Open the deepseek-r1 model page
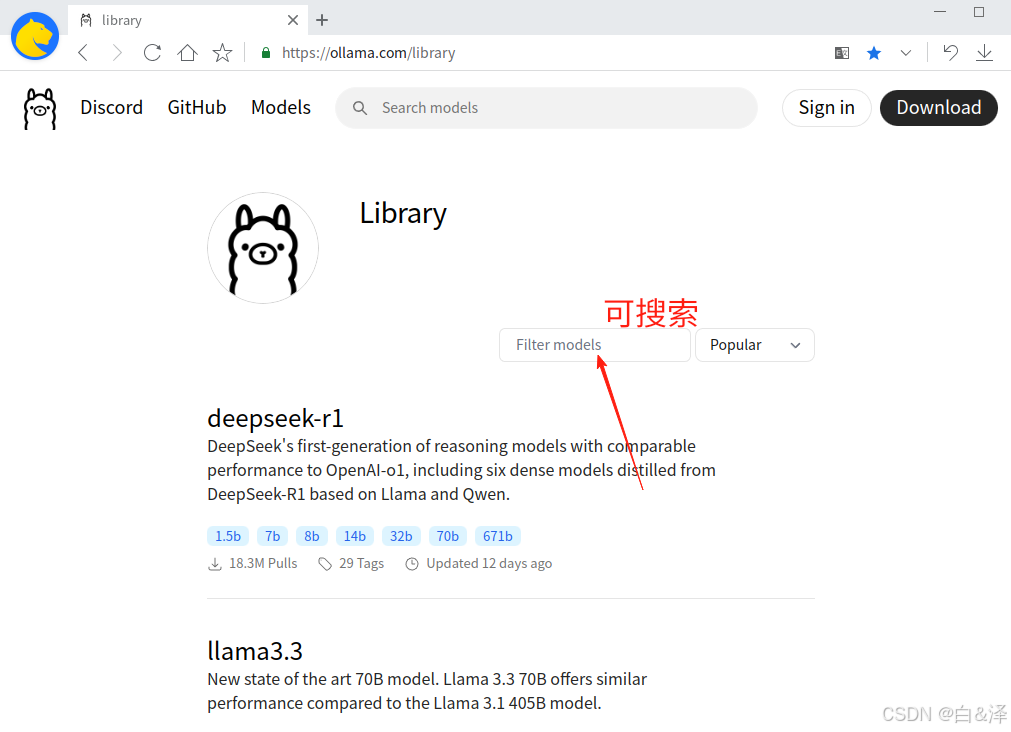The image size is (1011, 732). tap(275, 419)
